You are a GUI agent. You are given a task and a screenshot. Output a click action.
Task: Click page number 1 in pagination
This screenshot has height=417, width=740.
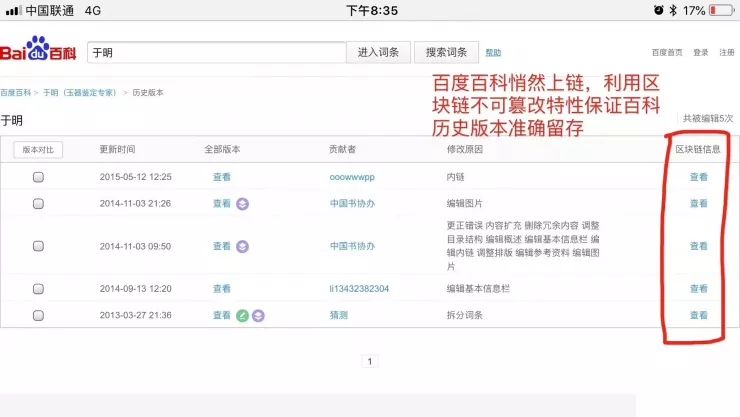coord(370,361)
